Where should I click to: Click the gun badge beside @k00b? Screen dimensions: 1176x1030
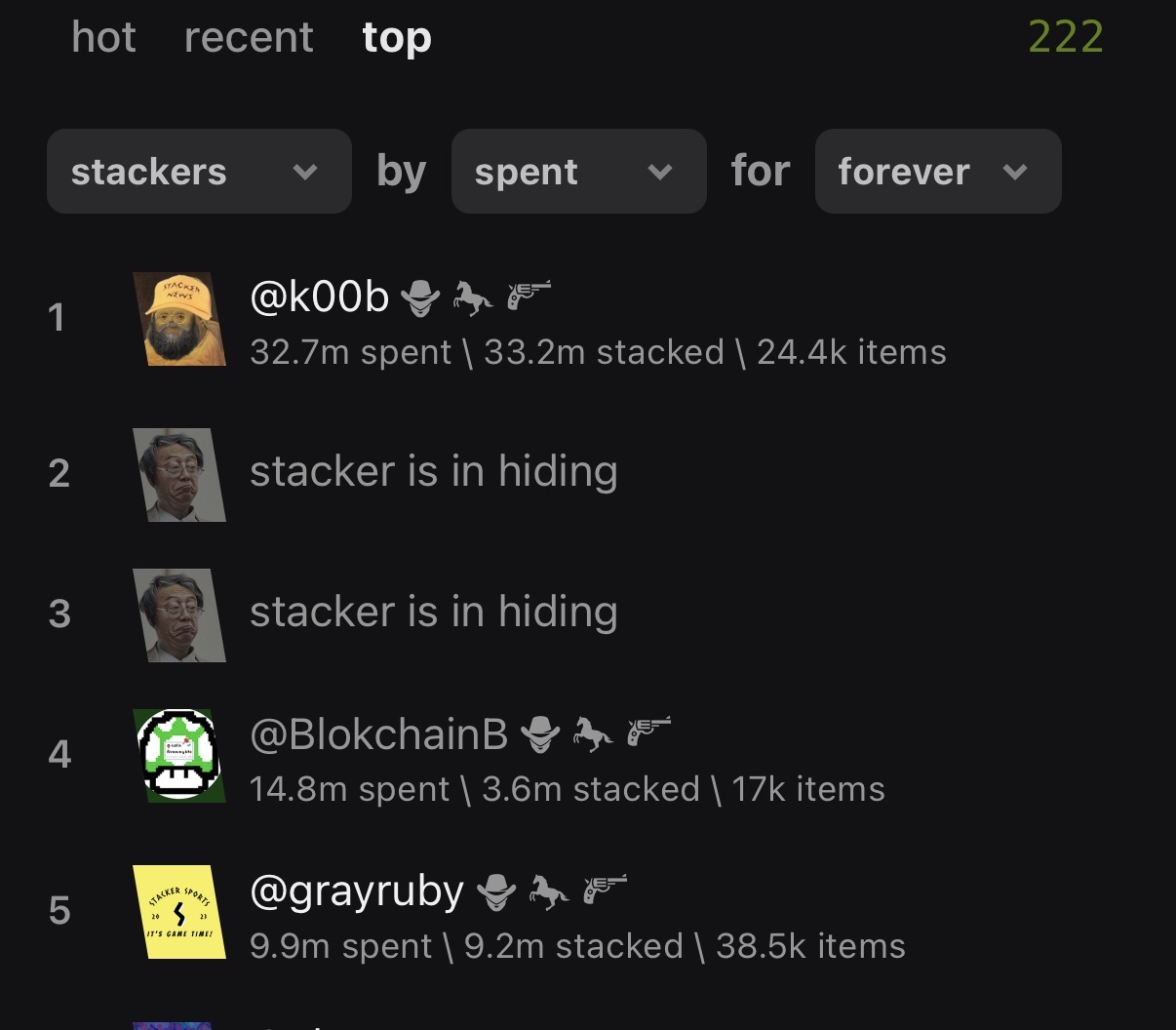pyautogui.click(x=529, y=295)
